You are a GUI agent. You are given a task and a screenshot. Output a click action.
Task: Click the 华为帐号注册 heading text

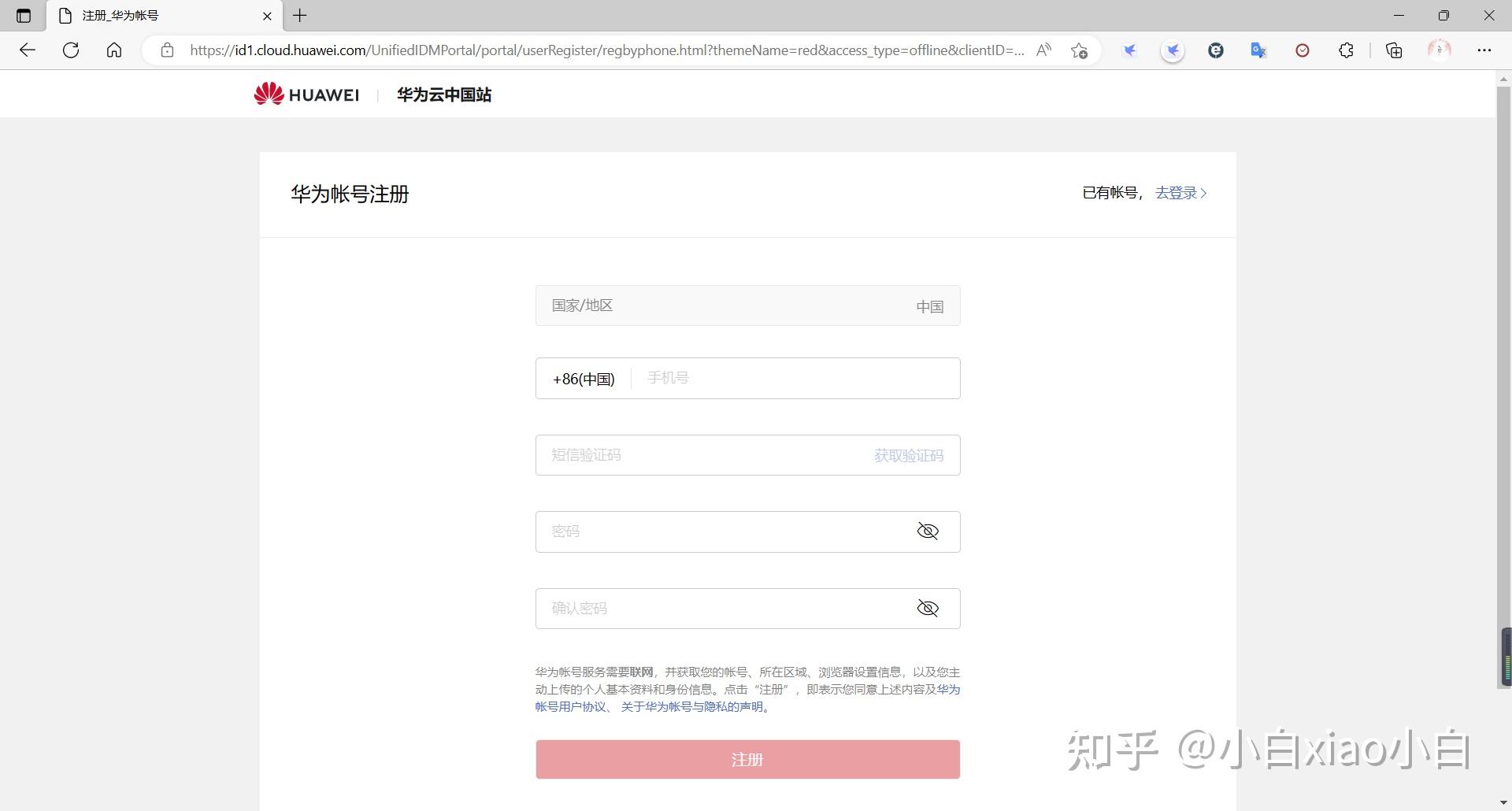pyautogui.click(x=350, y=194)
